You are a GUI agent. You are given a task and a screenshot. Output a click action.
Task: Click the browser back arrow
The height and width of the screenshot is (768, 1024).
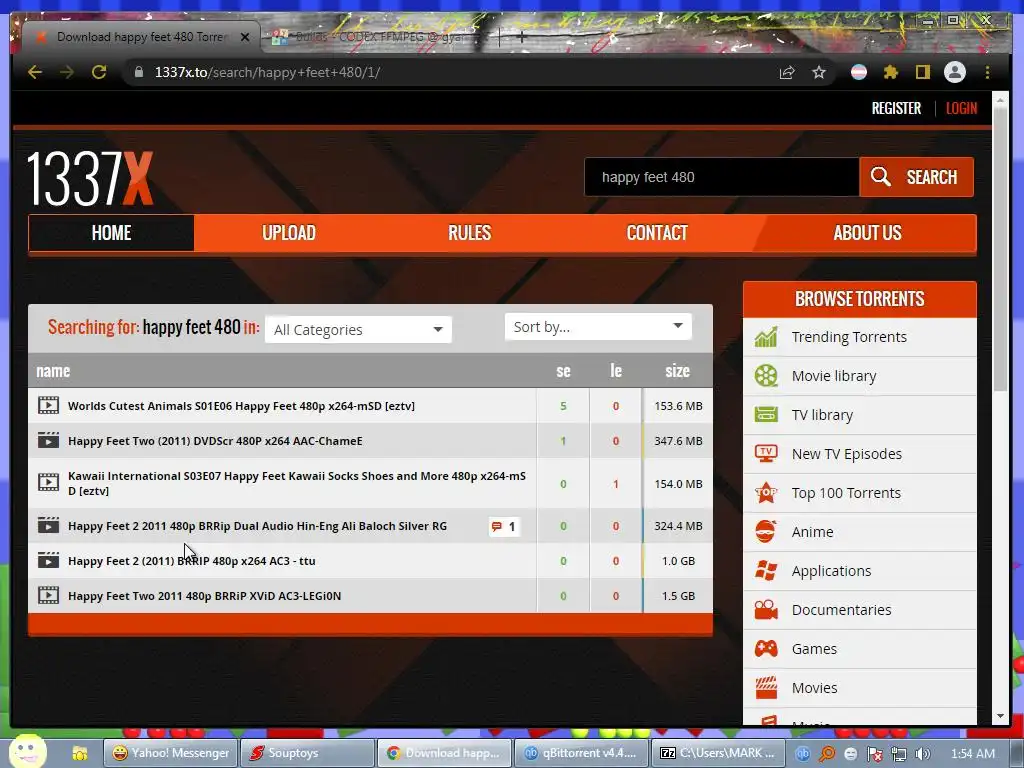tap(35, 72)
